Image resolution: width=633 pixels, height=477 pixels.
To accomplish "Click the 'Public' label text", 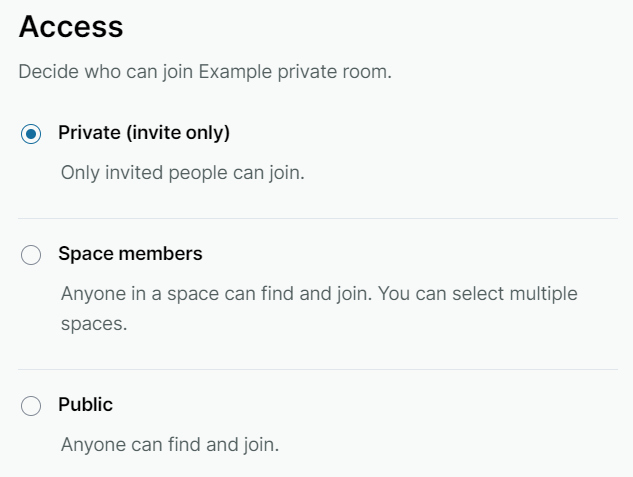I will 85,405.
